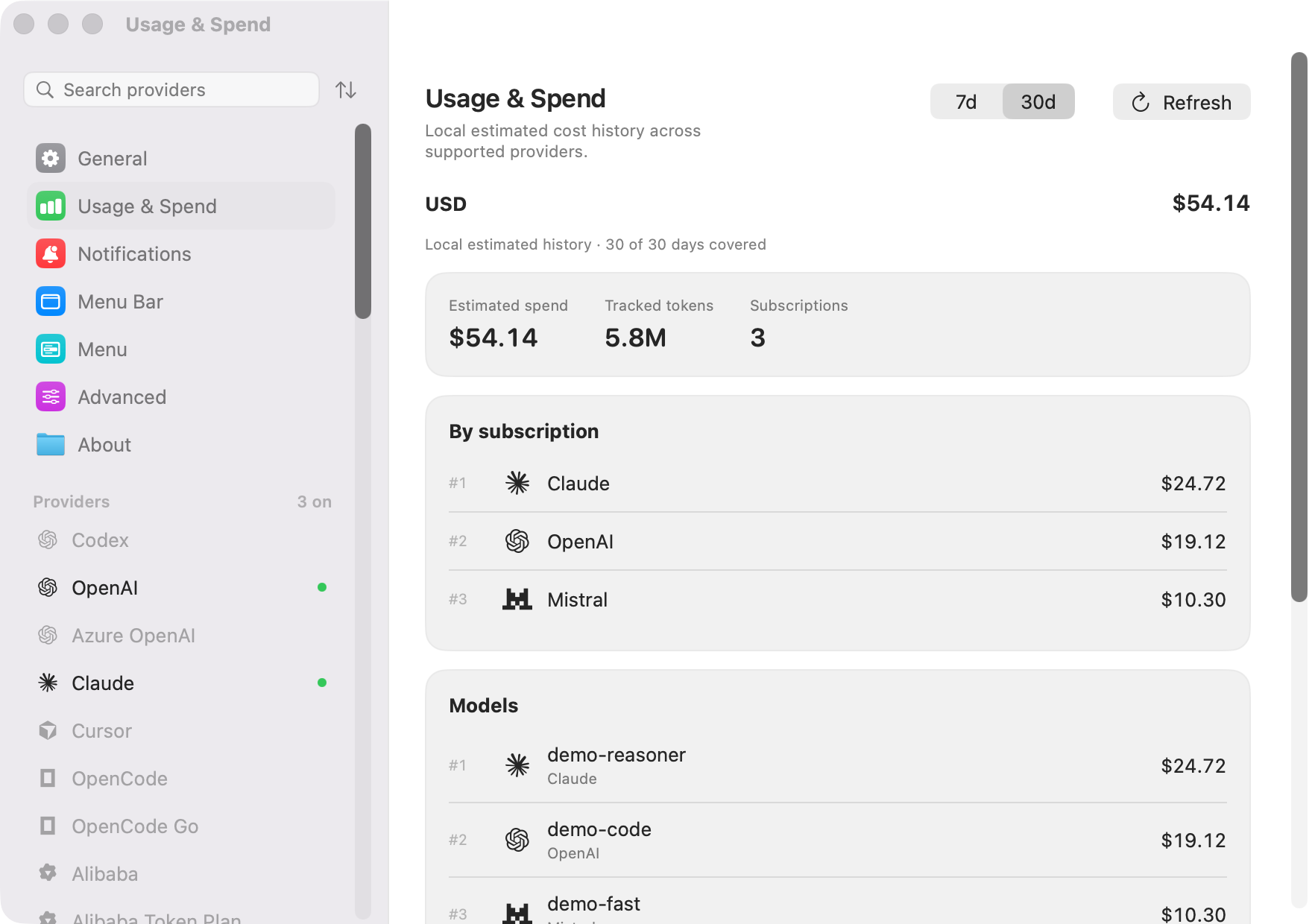
Task: Click the Claude $24.72 subscription amount
Action: (1193, 484)
